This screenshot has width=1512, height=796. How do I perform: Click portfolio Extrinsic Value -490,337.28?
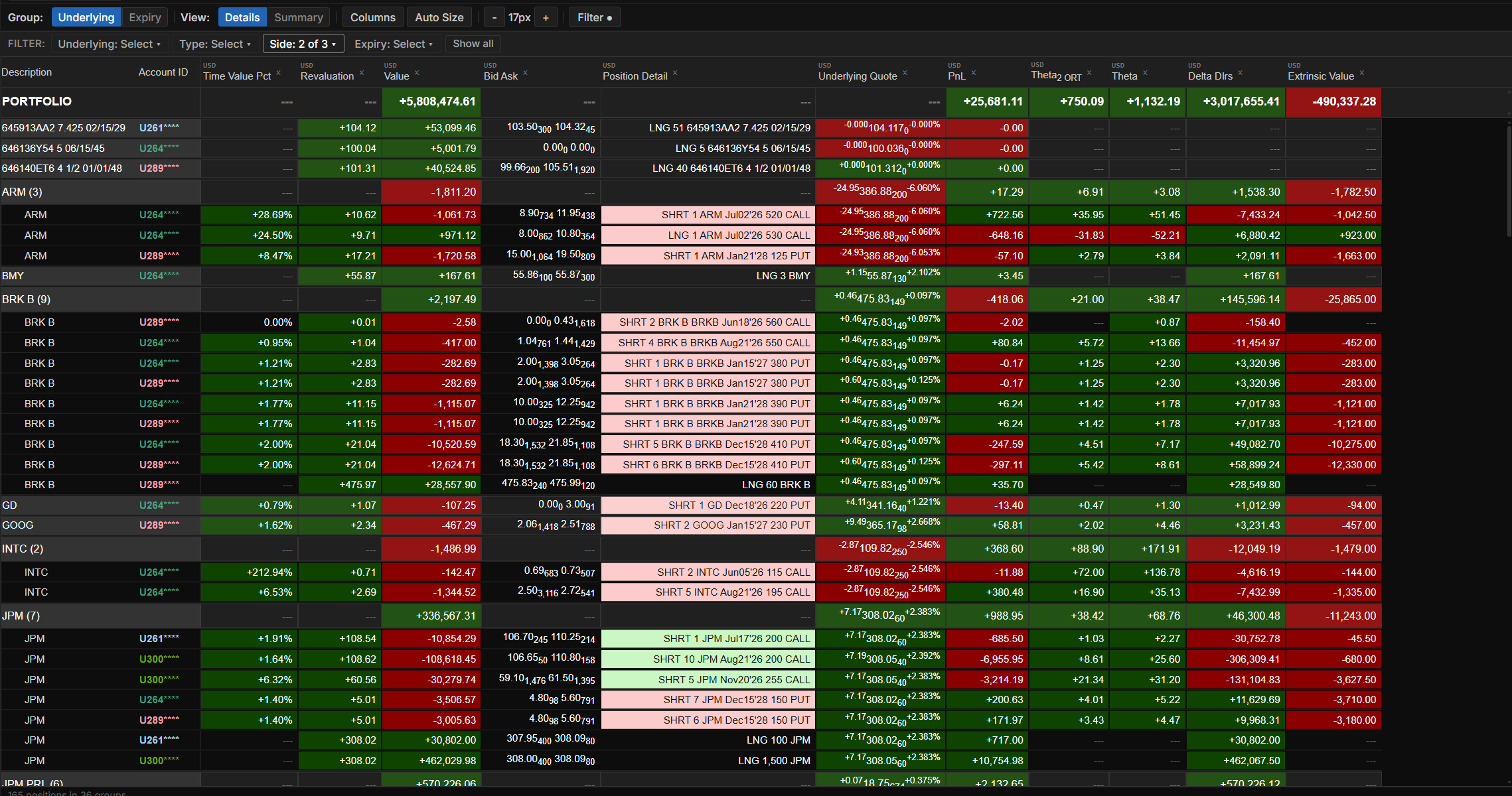[x=1333, y=102]
